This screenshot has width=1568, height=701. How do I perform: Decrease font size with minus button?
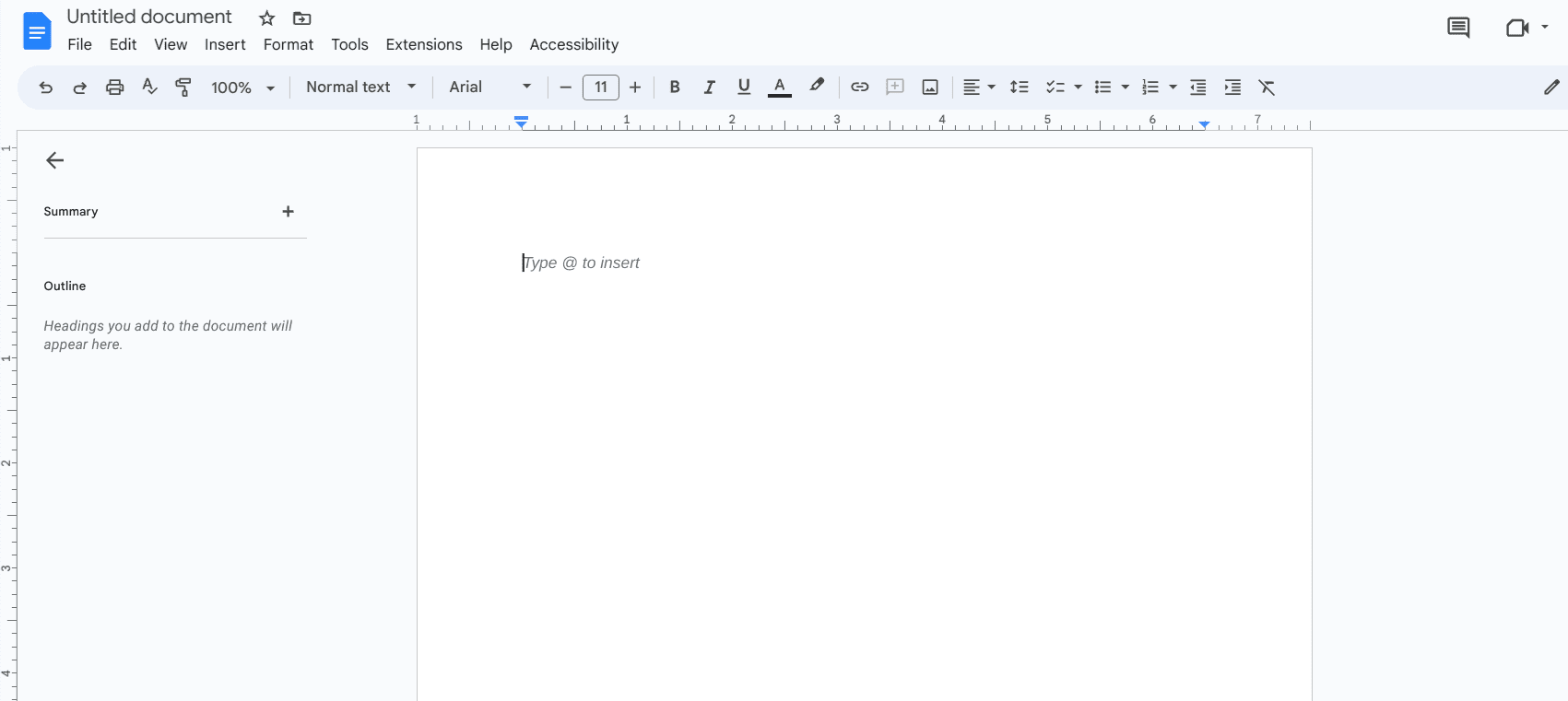tap(566, 88)
